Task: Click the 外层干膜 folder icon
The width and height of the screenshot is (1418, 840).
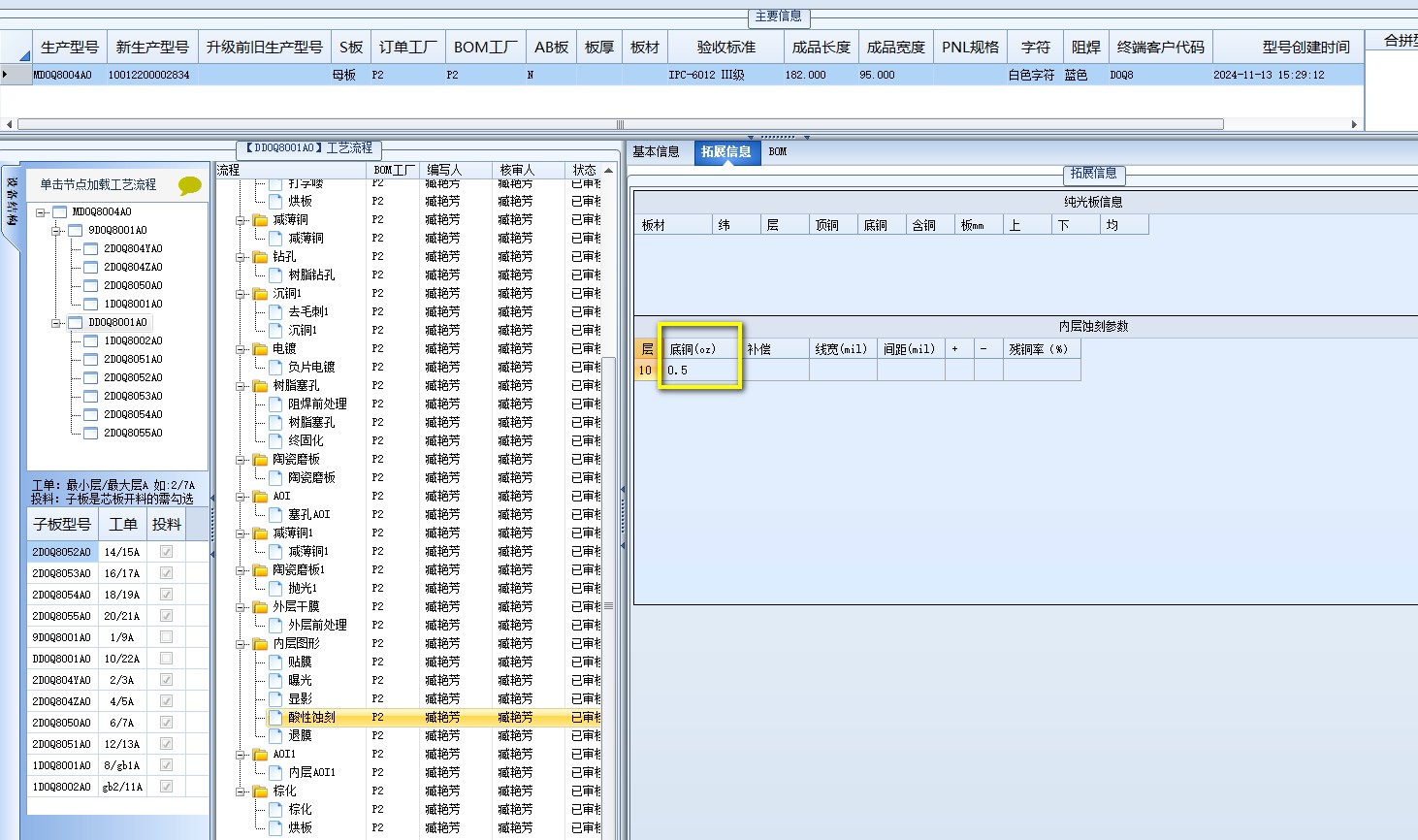Action: 260,607
